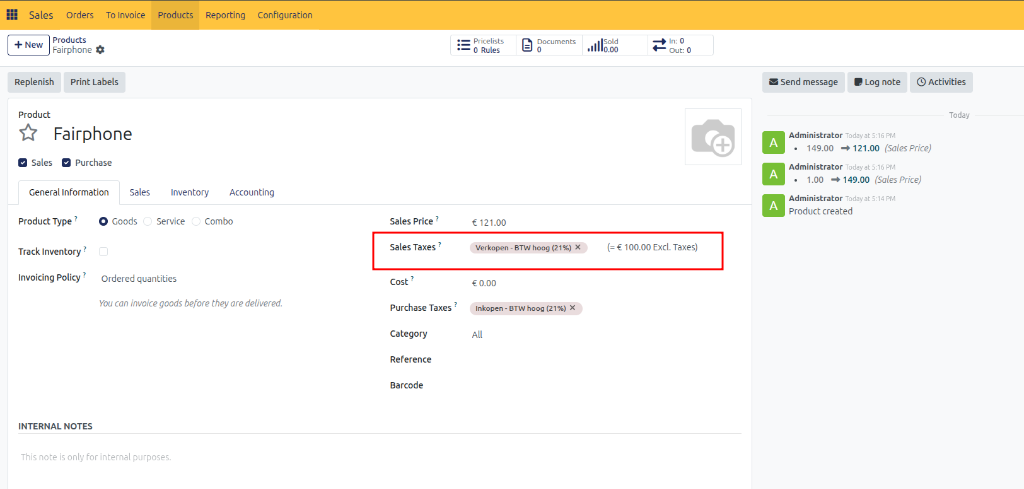Screen dimensions: 1024x489
Task: Uncheck the Purchase checkbox
Action: [66, 163]
